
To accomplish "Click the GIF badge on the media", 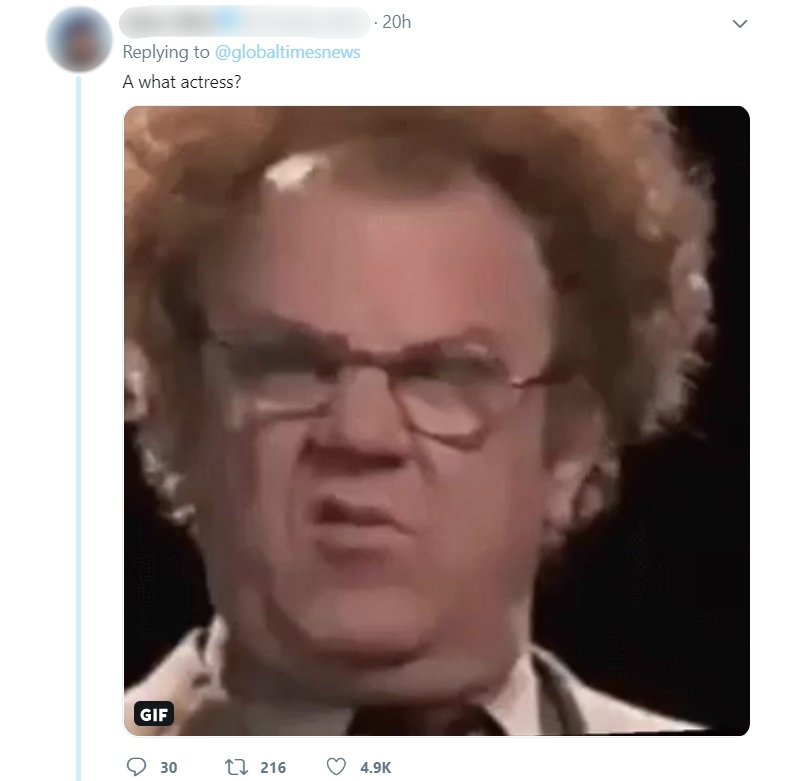I will tap(154, 714).
